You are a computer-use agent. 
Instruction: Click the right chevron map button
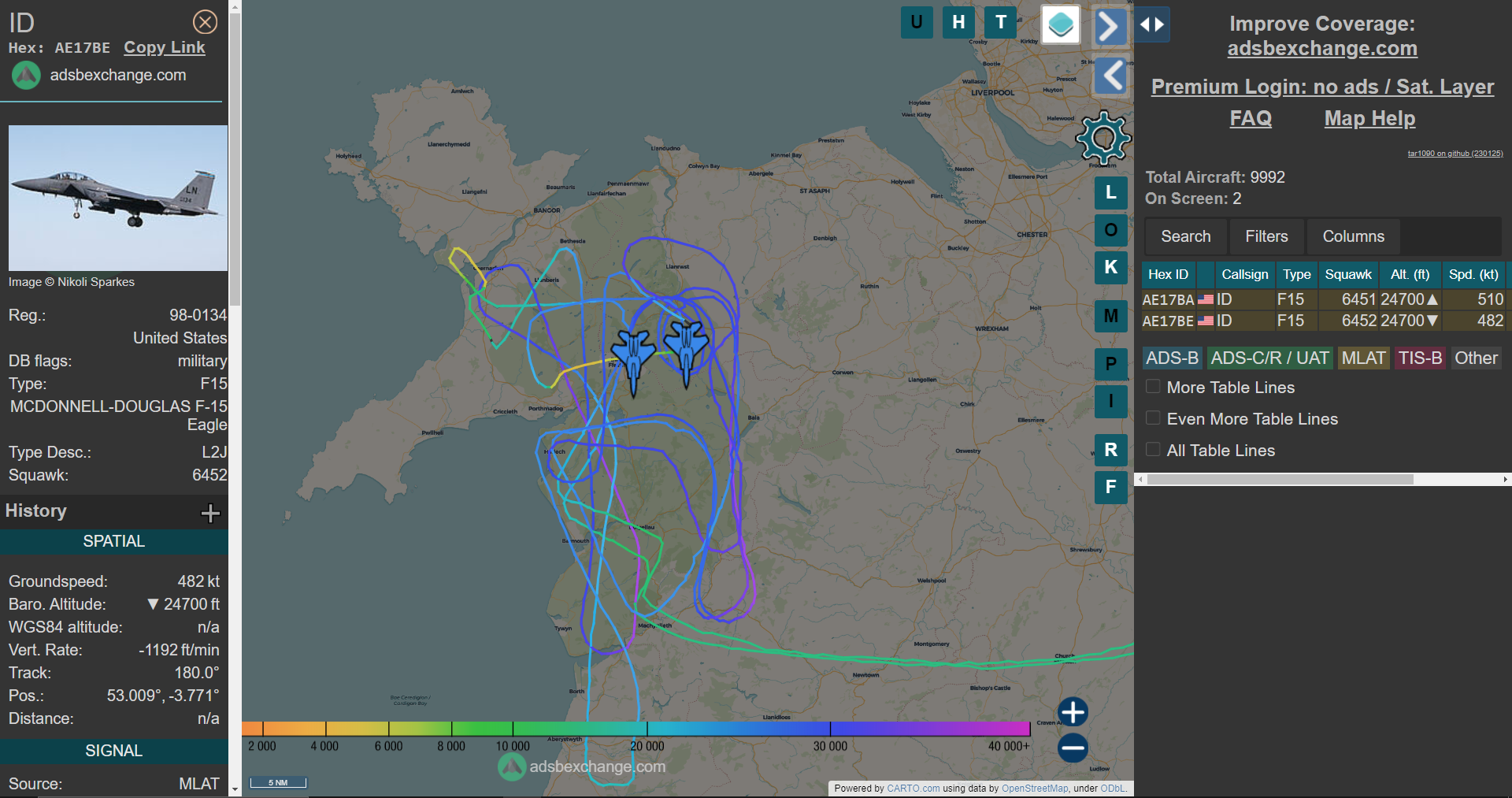(1110, 26)
